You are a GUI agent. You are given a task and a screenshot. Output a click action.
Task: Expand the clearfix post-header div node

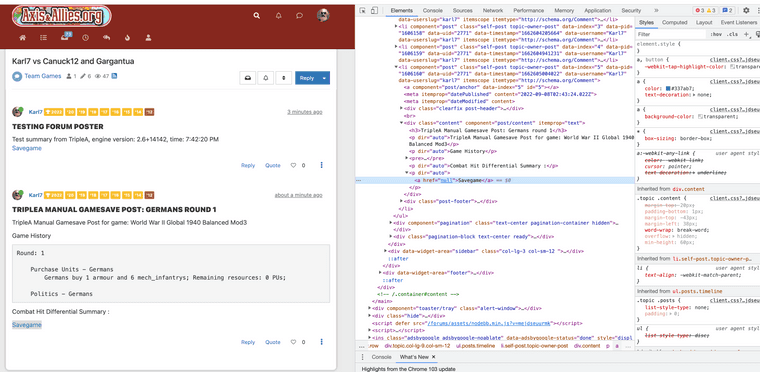[401, 109]
